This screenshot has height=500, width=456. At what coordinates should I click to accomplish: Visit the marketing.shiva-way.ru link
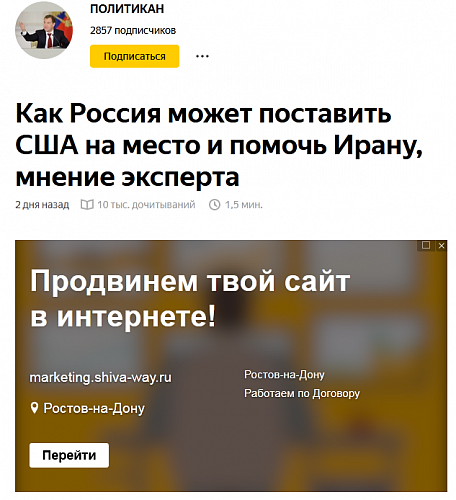[101, 377]
